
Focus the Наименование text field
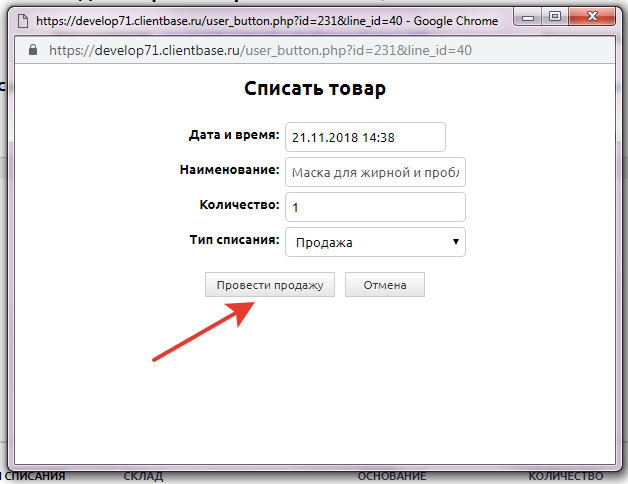(375, 172)
